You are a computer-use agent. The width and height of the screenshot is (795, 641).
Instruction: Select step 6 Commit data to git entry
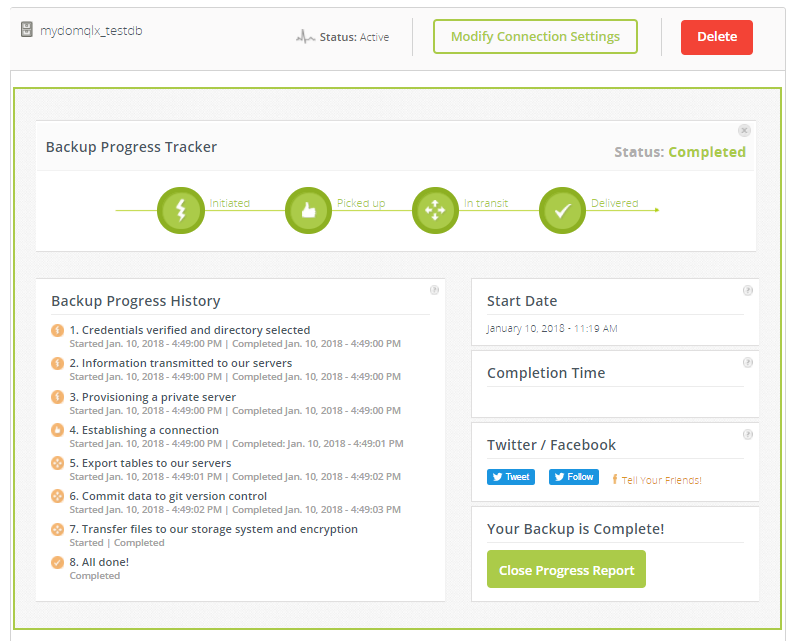coord(174,496)
